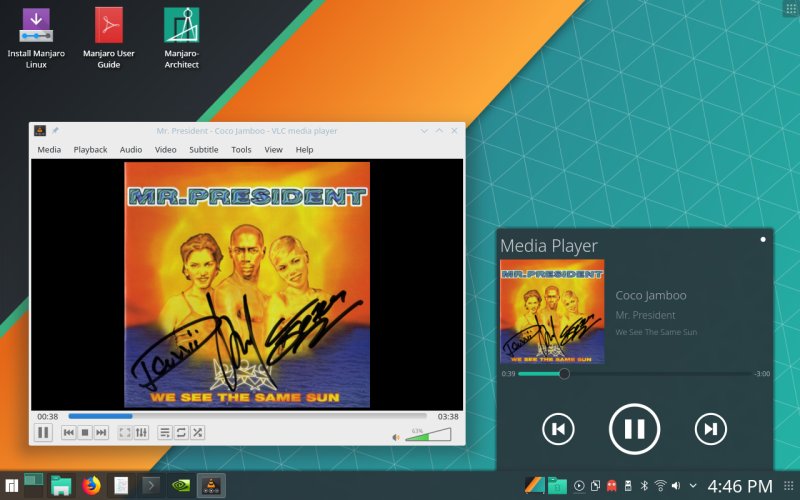This screenshot has height=500, width=800.
Task: Mute audio via VLC speaker icon
Action: 396,437
